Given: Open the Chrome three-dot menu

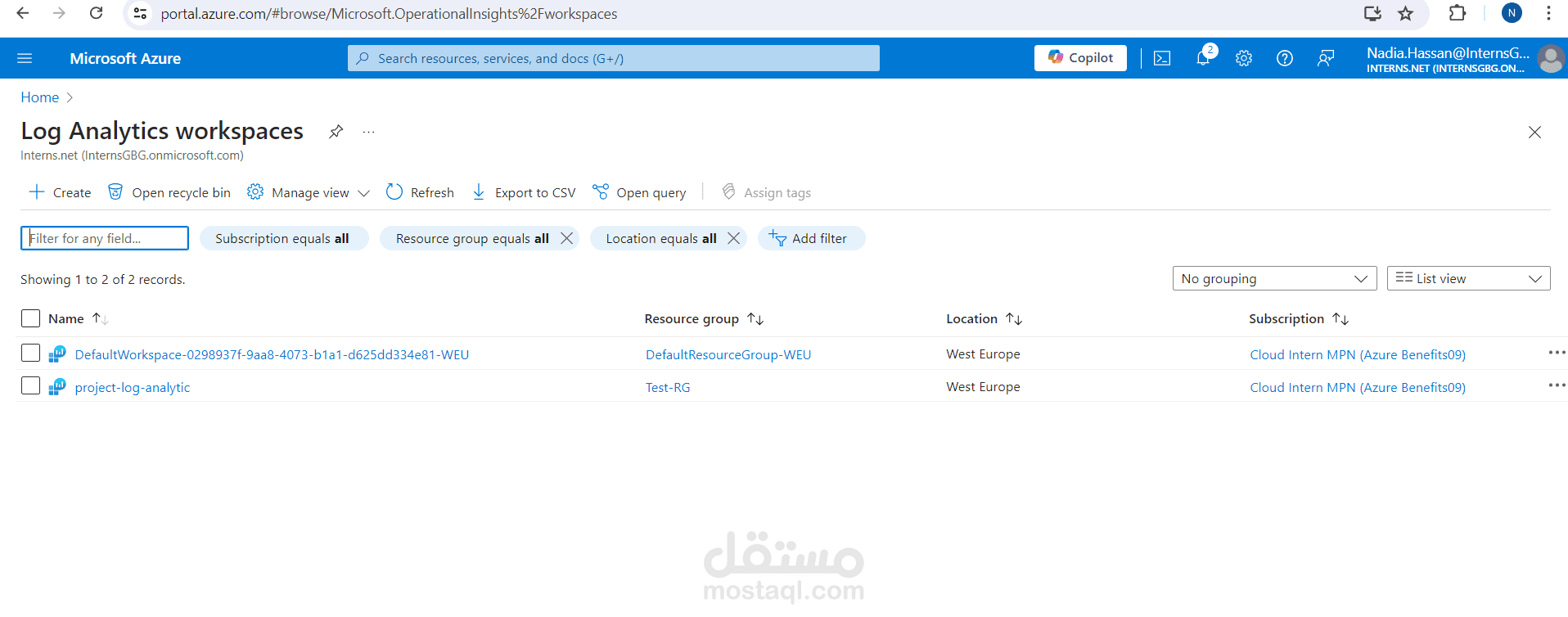Looking at the screenshot, I should coord(1548,13).
